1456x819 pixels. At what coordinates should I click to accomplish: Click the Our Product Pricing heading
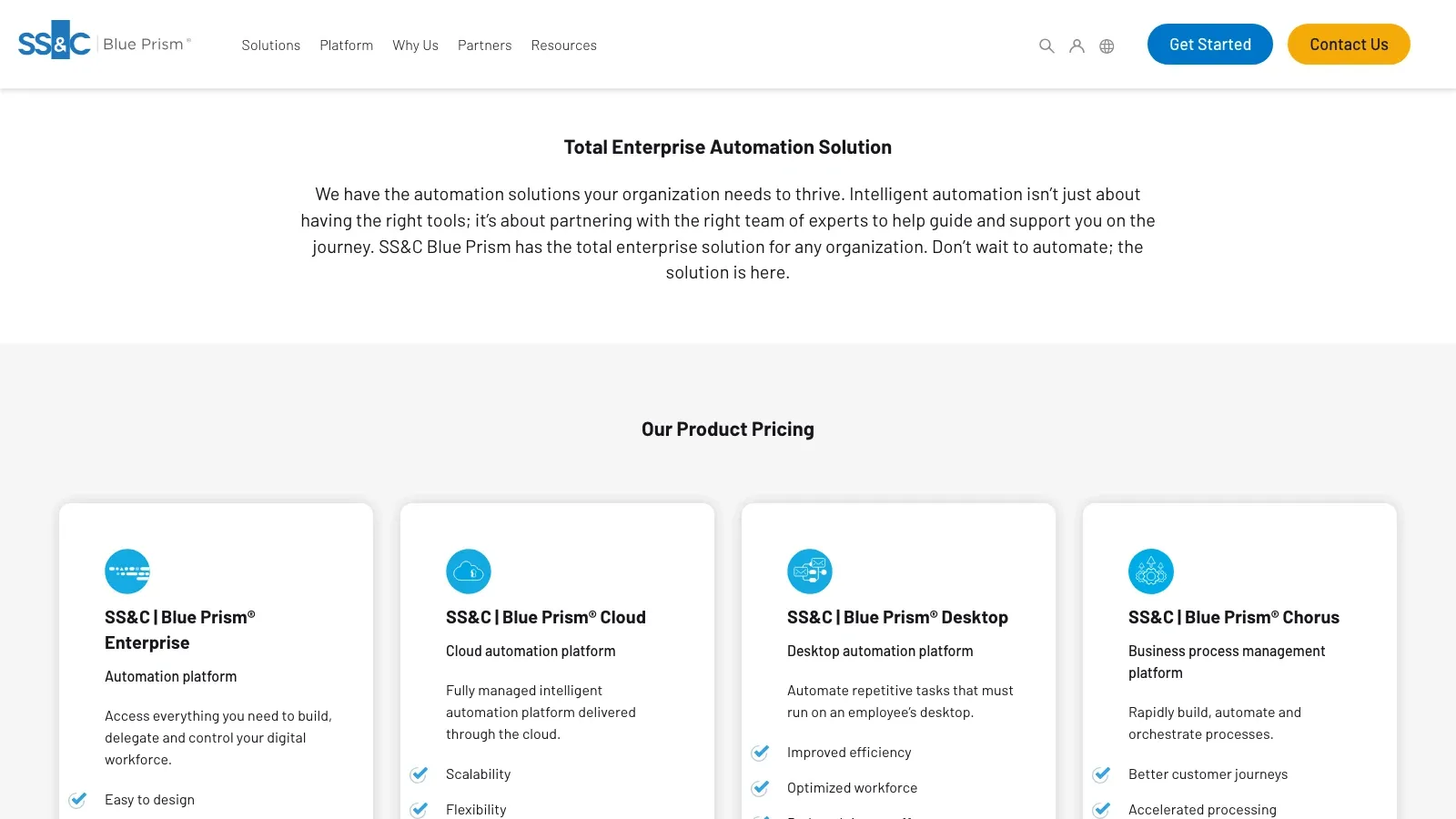pos(728,430)
